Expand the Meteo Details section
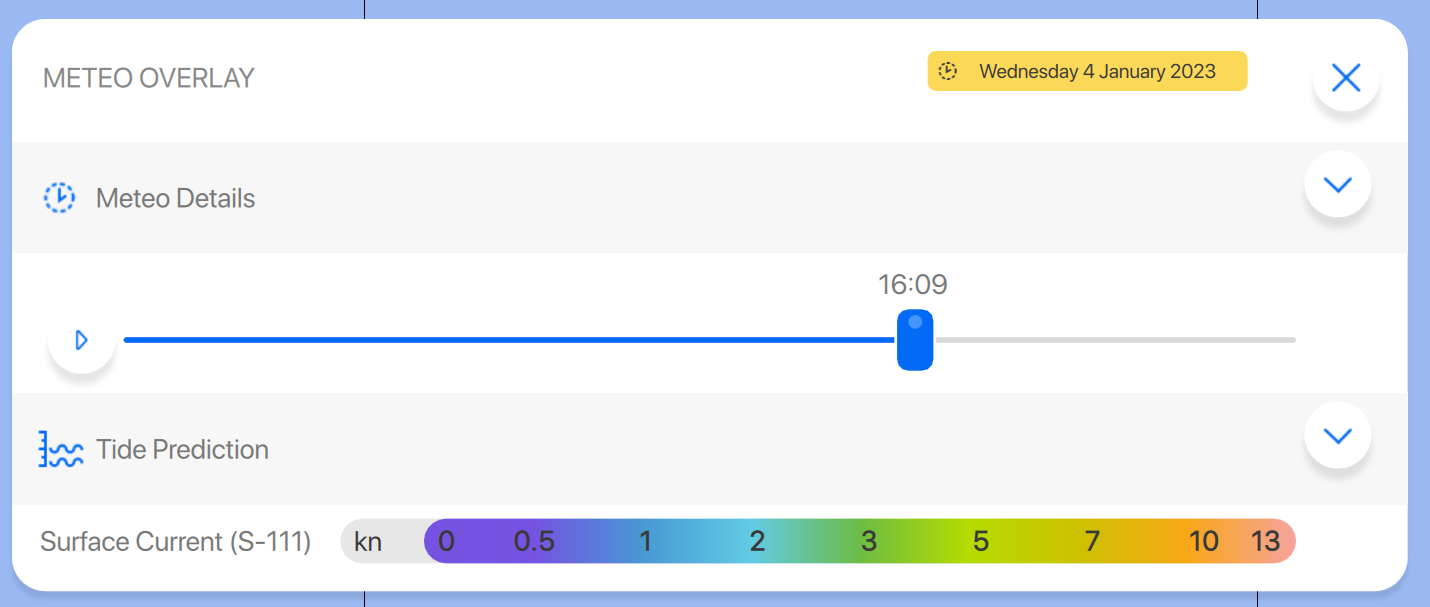 pyautogui.click(x=1337, y=185)
